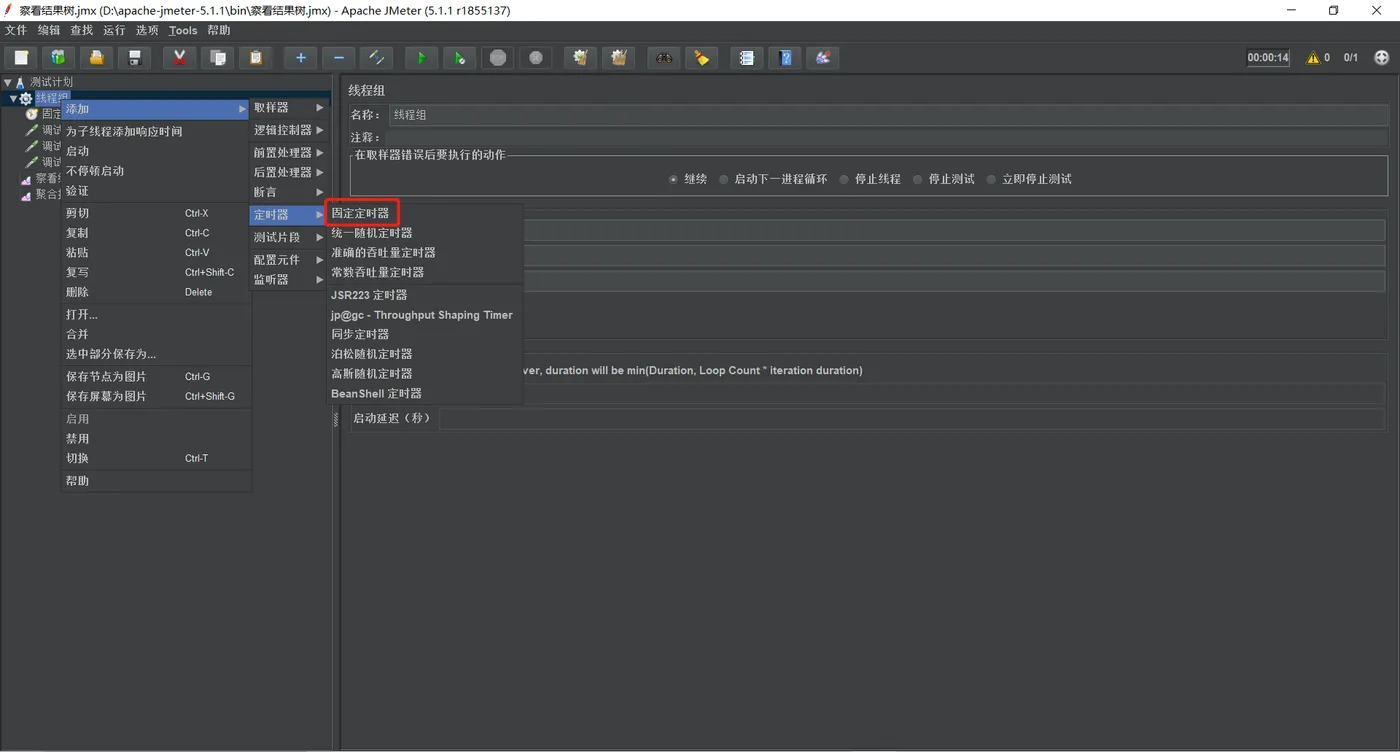The height and width of the screenshot is (752, 1400).
Task: Click the Clear all results icon
Action: (x=618, y=58)
